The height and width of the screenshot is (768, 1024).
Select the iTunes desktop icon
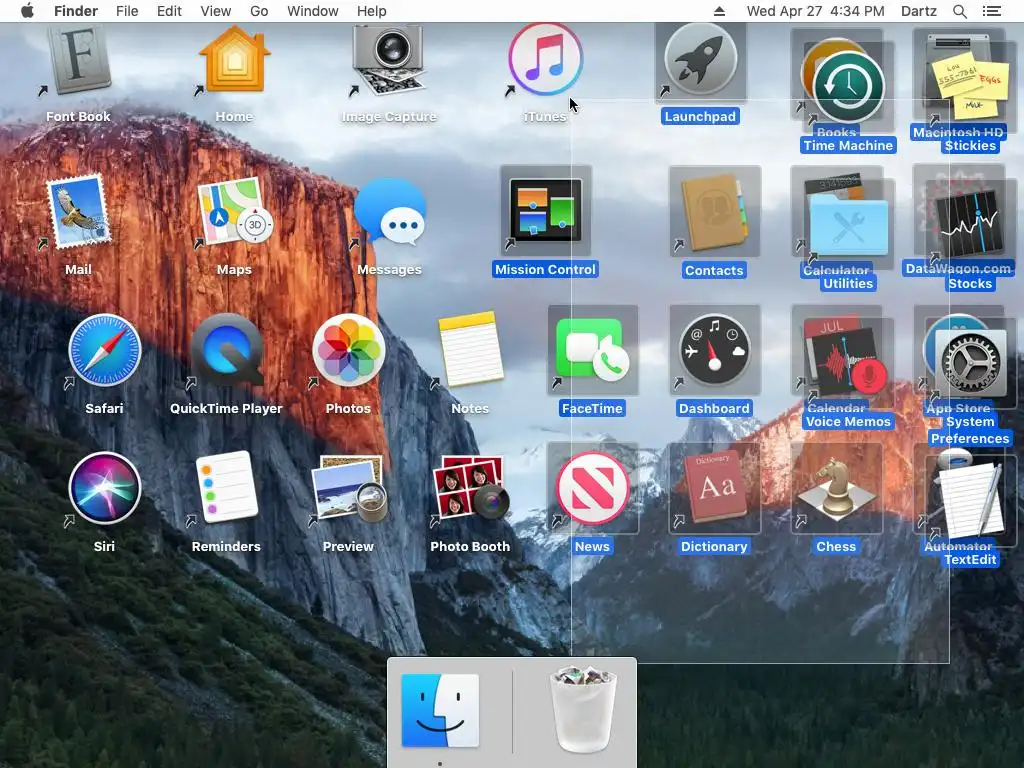pyautogui.click(x=545, y=60)
